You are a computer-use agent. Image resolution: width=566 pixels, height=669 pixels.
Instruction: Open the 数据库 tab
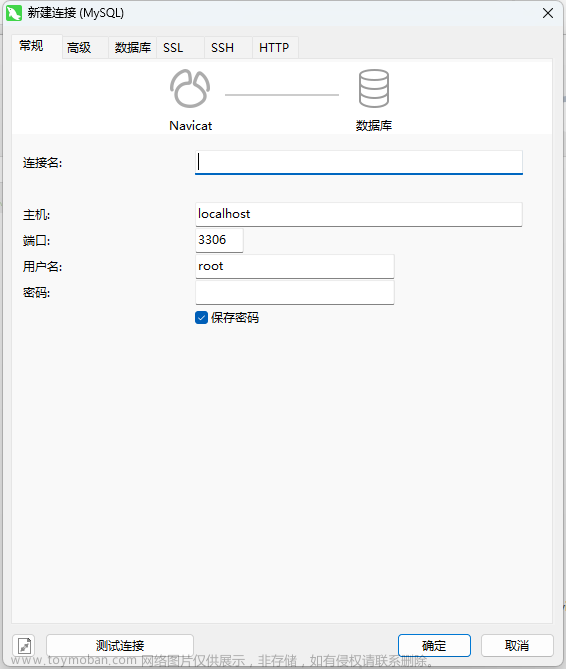pos(133,47)
